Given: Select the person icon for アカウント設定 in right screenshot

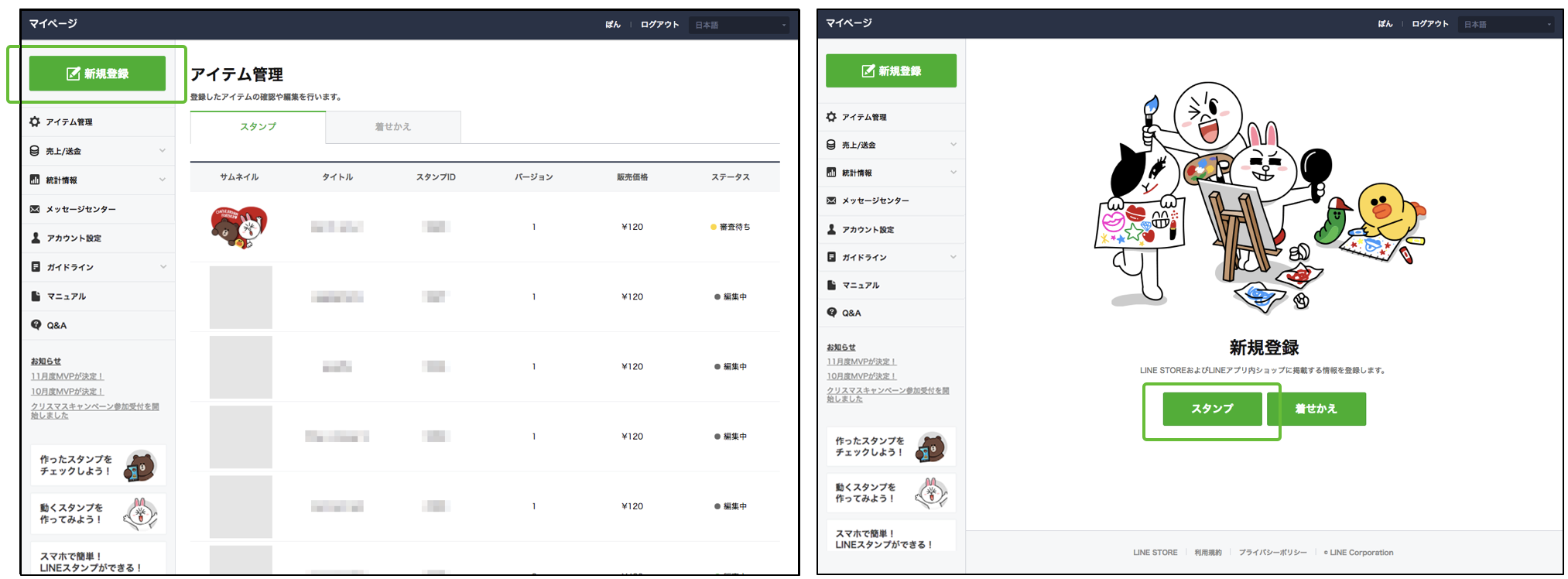Looking at the screenshot, I should pyautogui.click(x=831, y=229).
